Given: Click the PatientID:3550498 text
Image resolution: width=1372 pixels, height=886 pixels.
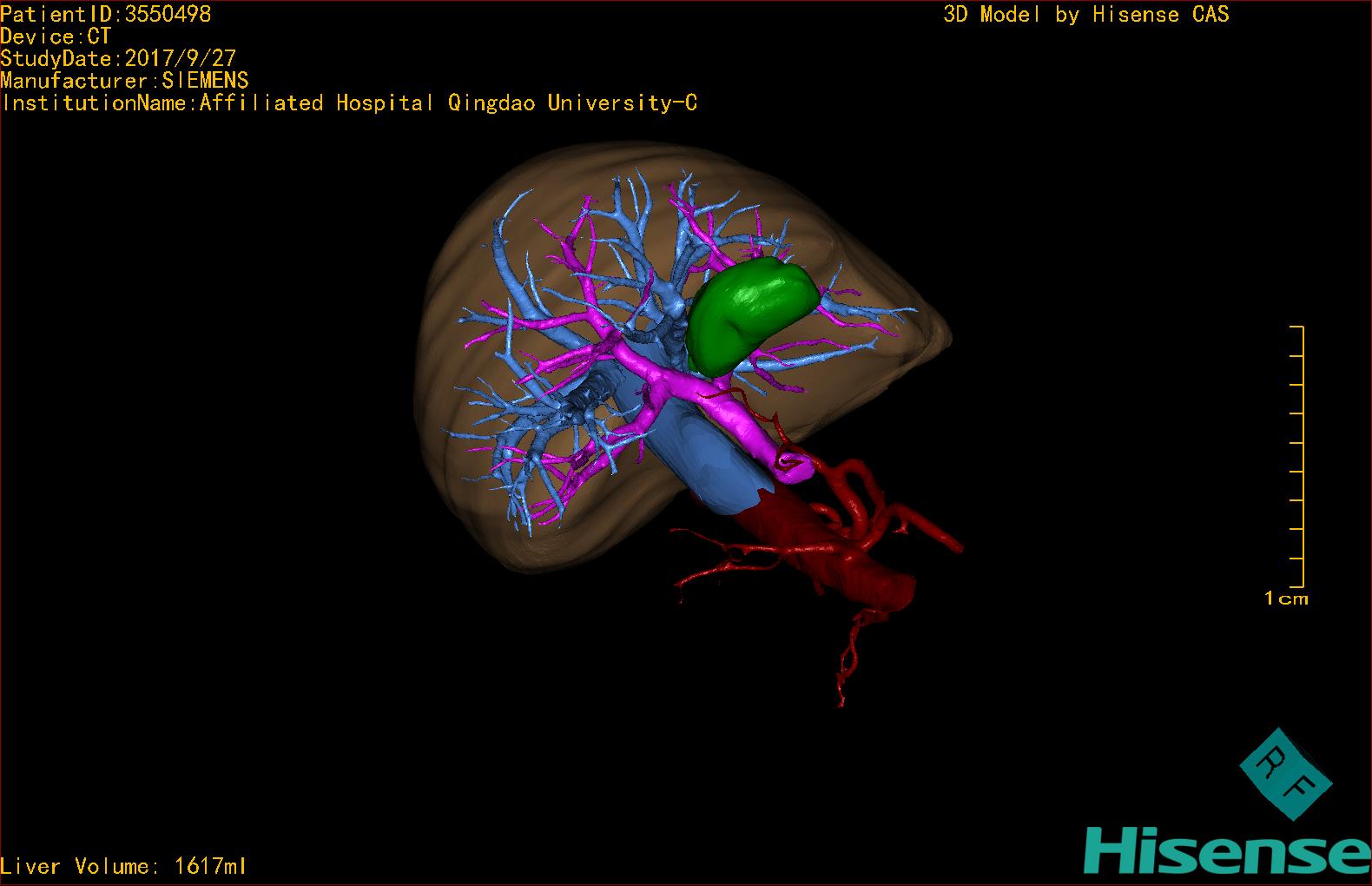Looking at the screenshot, I should [105, 14].
